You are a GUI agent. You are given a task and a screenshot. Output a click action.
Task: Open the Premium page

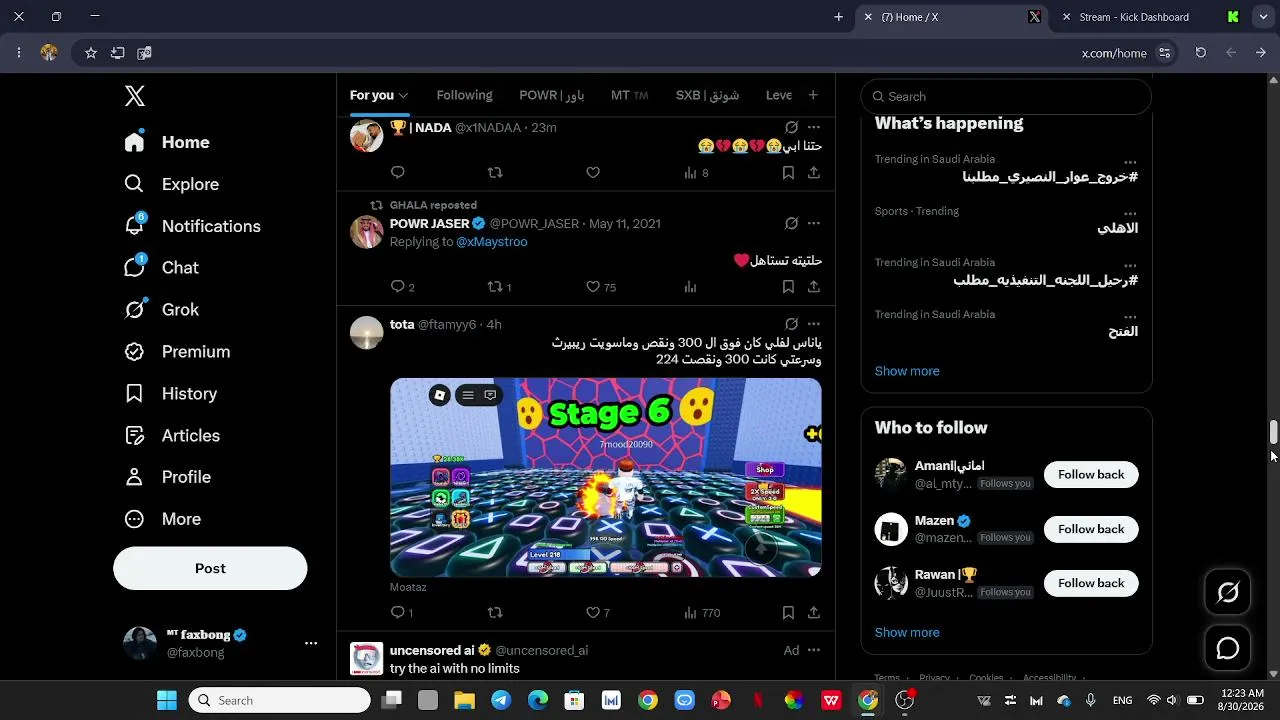click(177, 352)
